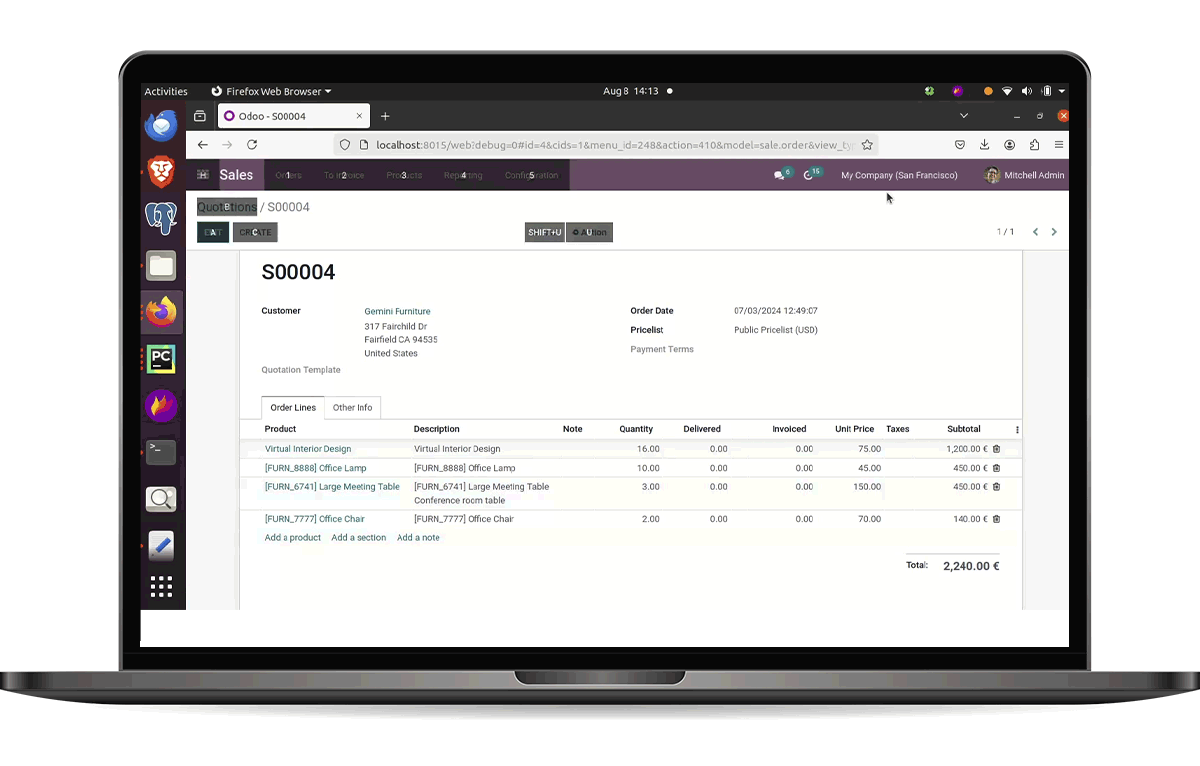1200x766 pixels.
Task: Click the browser address bar URL
Action: (614, 145)
